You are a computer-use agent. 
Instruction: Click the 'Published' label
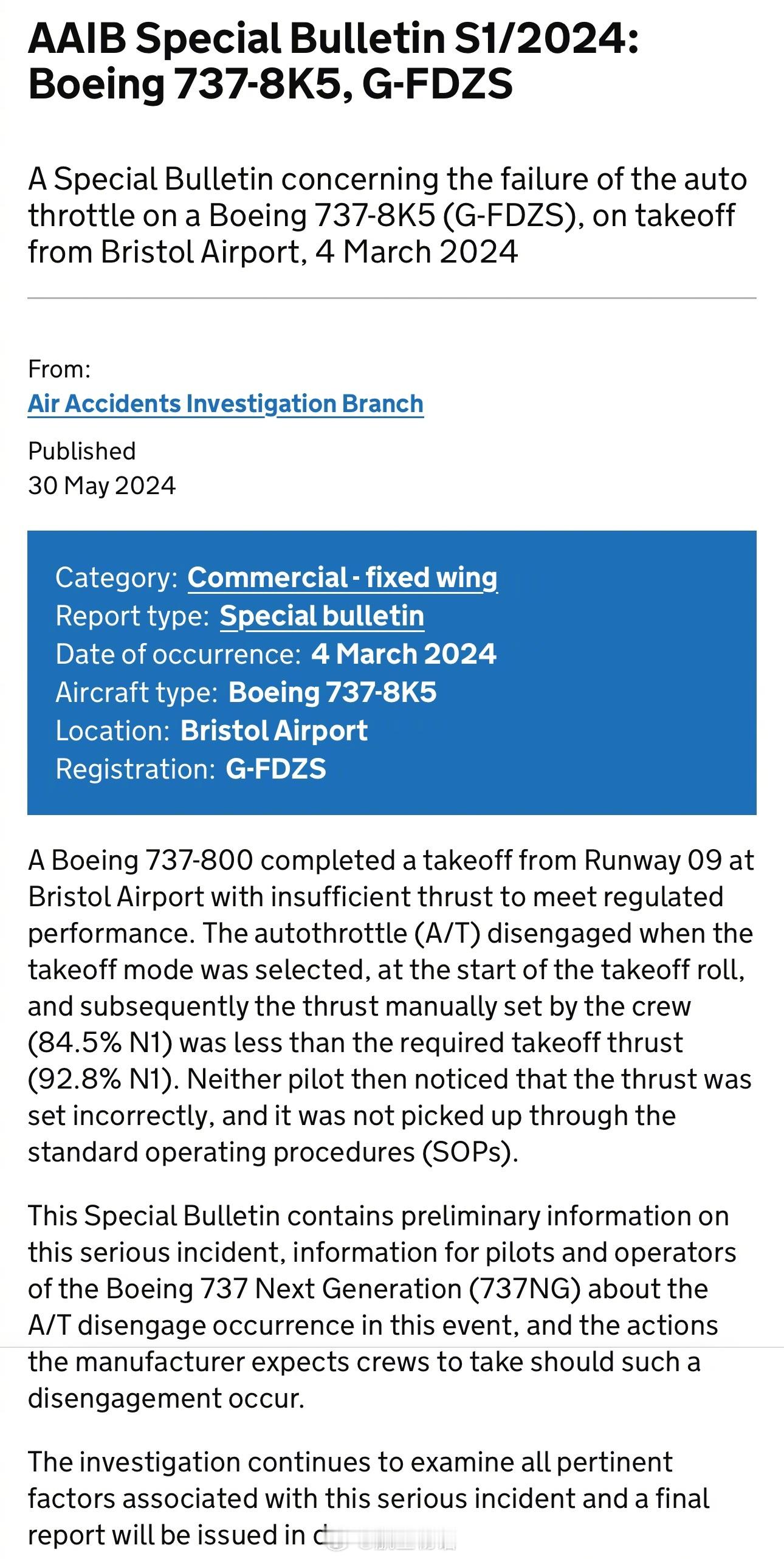coord(81,451)
